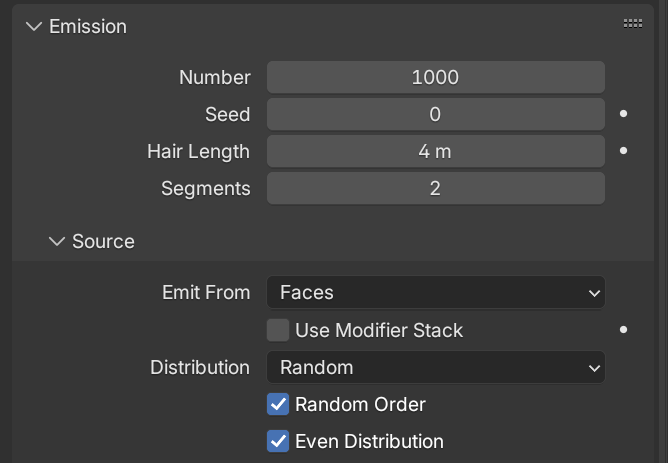This screenshot has width=668, height=463.
Task: Click the Number field showing 1000
Action: tap(435, 77)
